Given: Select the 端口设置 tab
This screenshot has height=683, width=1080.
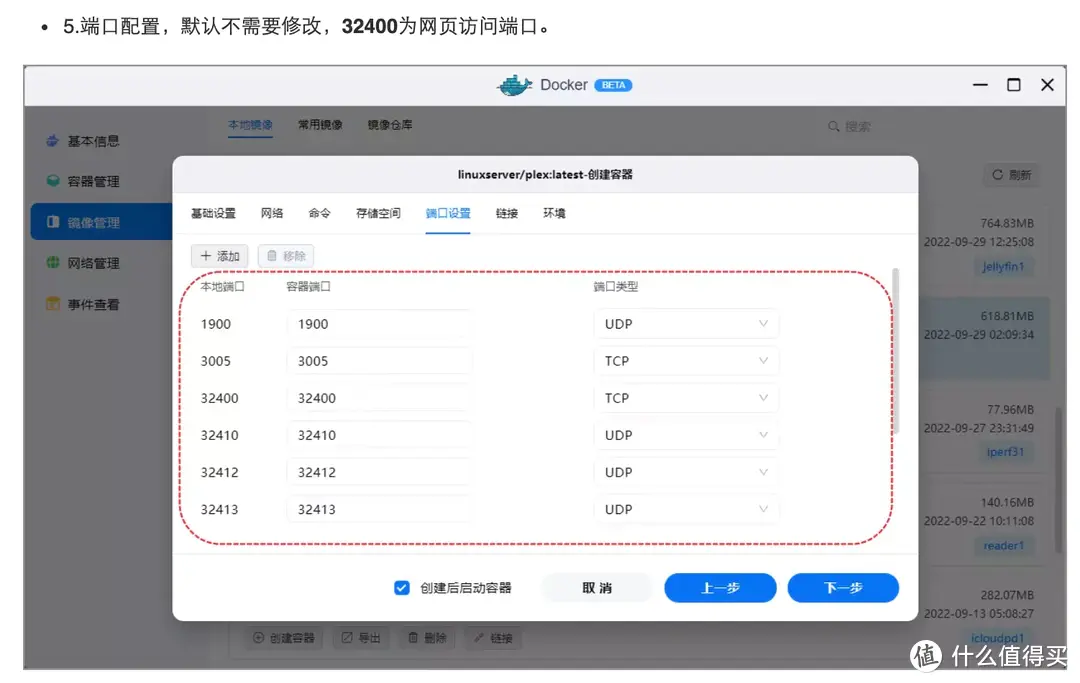Looking at the screenshot, I should [x=448, y=213].
